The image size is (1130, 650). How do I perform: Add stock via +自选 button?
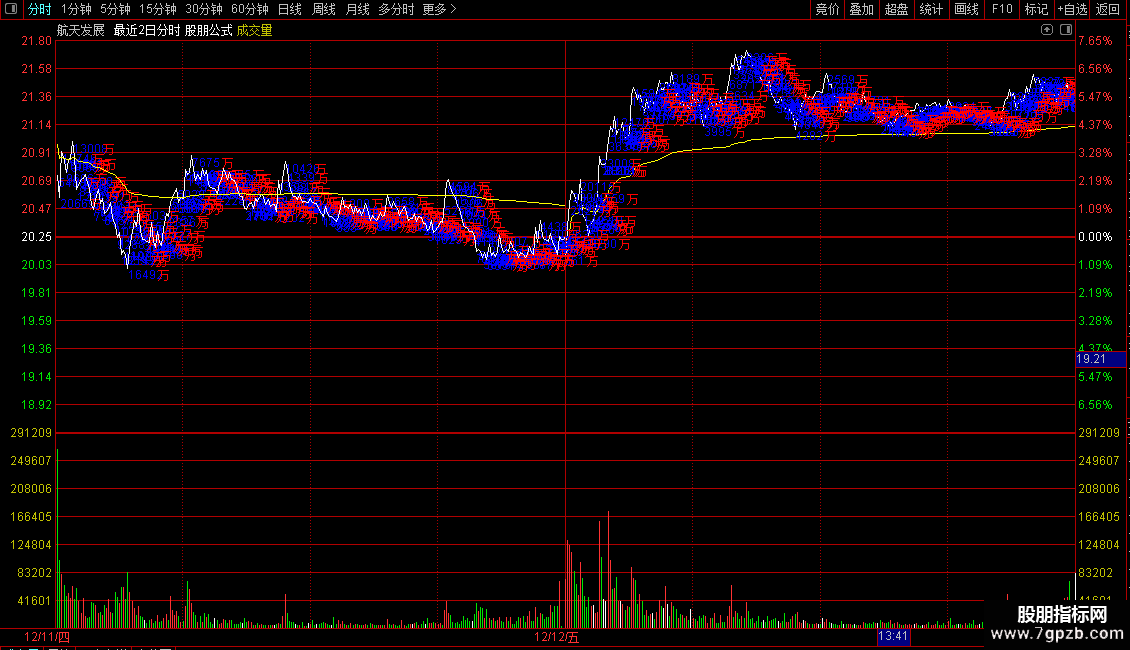[x=1072, y=9]
